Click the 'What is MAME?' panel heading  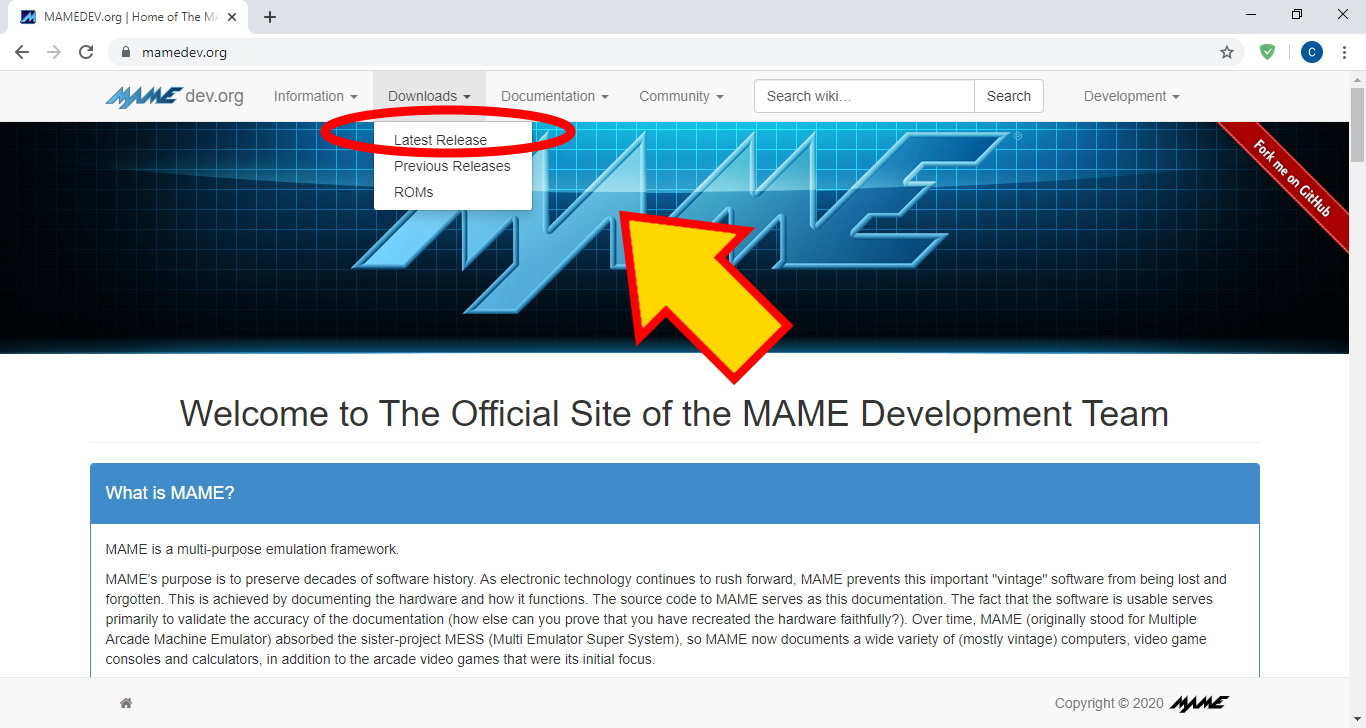pyautogui.click(x=675, y=493)
